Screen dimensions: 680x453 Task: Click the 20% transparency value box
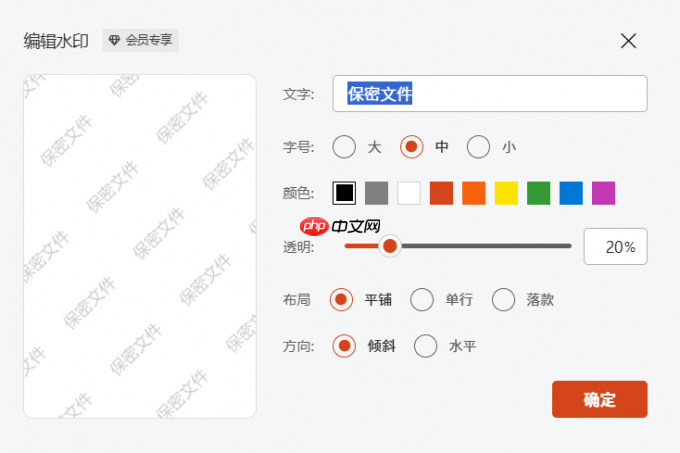click(x=615, y=246)
